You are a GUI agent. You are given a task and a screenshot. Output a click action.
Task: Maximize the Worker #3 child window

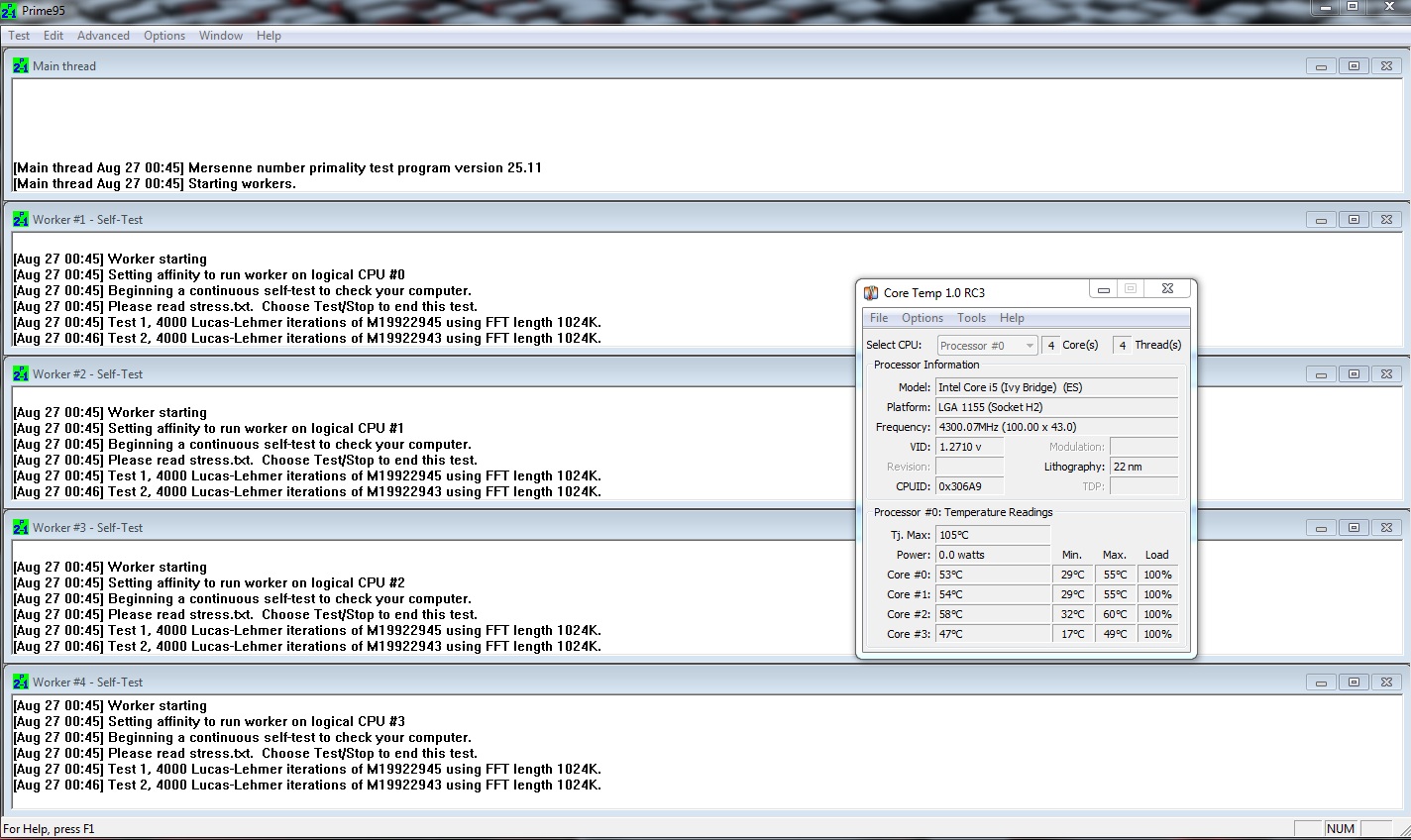(1354, 528)
